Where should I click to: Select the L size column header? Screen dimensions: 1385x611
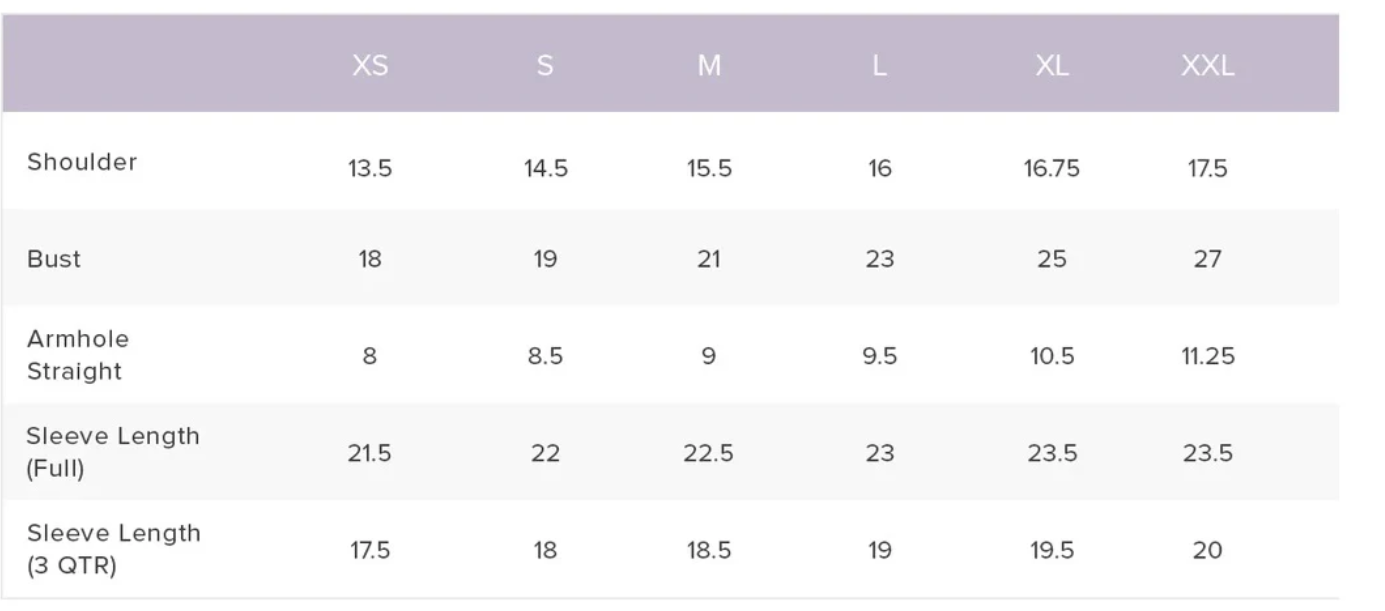pos(879,66)
